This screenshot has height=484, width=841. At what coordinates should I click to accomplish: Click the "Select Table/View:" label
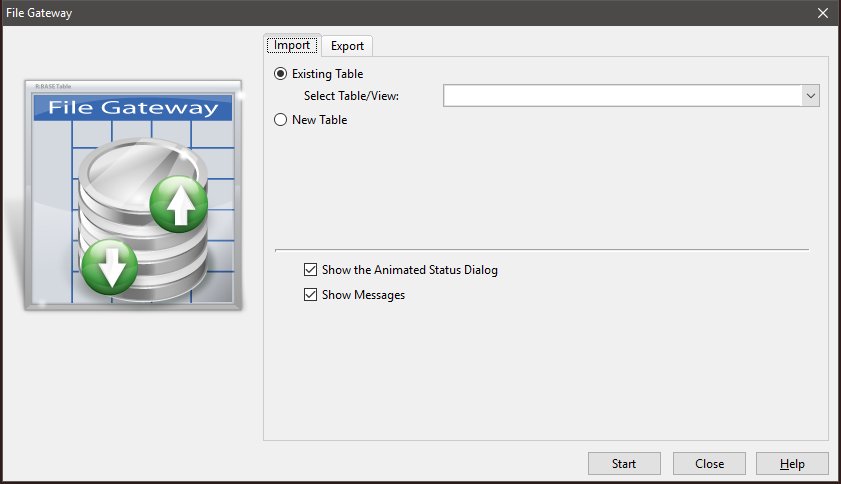click(359, 96)
